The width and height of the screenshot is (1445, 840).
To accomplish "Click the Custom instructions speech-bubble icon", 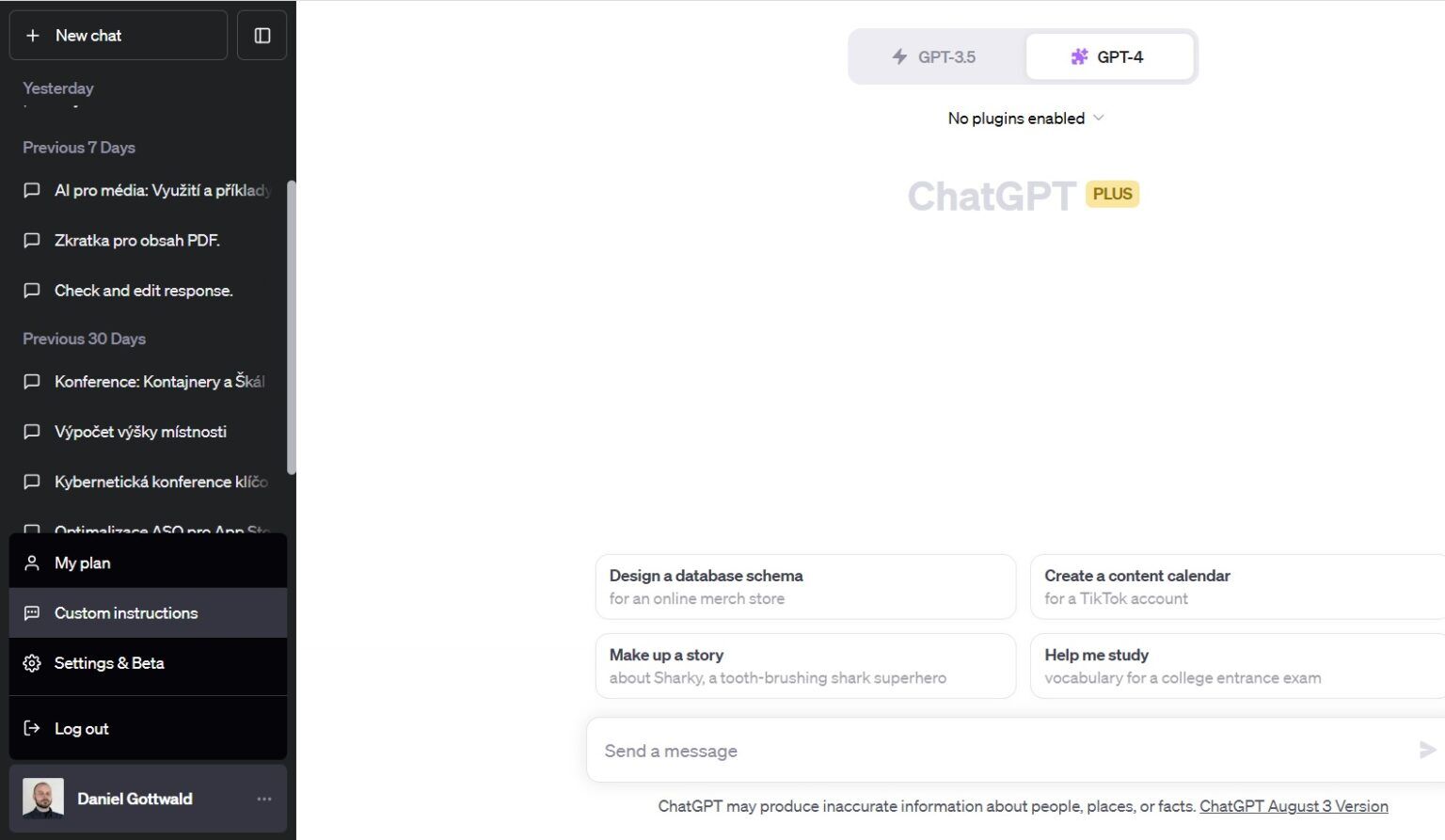I will click(x=33, y=612).
